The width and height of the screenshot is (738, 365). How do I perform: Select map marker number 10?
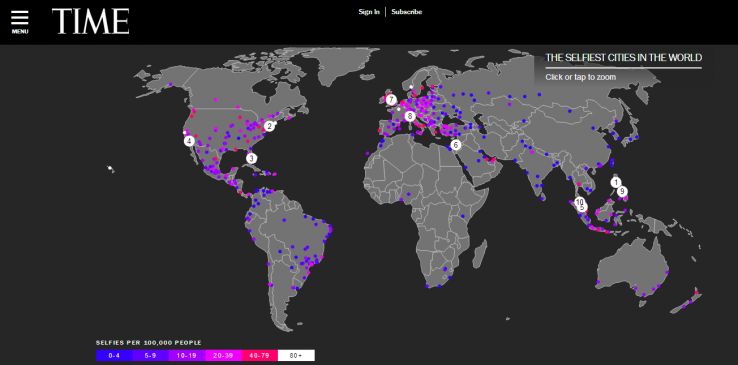click(579, 201)
